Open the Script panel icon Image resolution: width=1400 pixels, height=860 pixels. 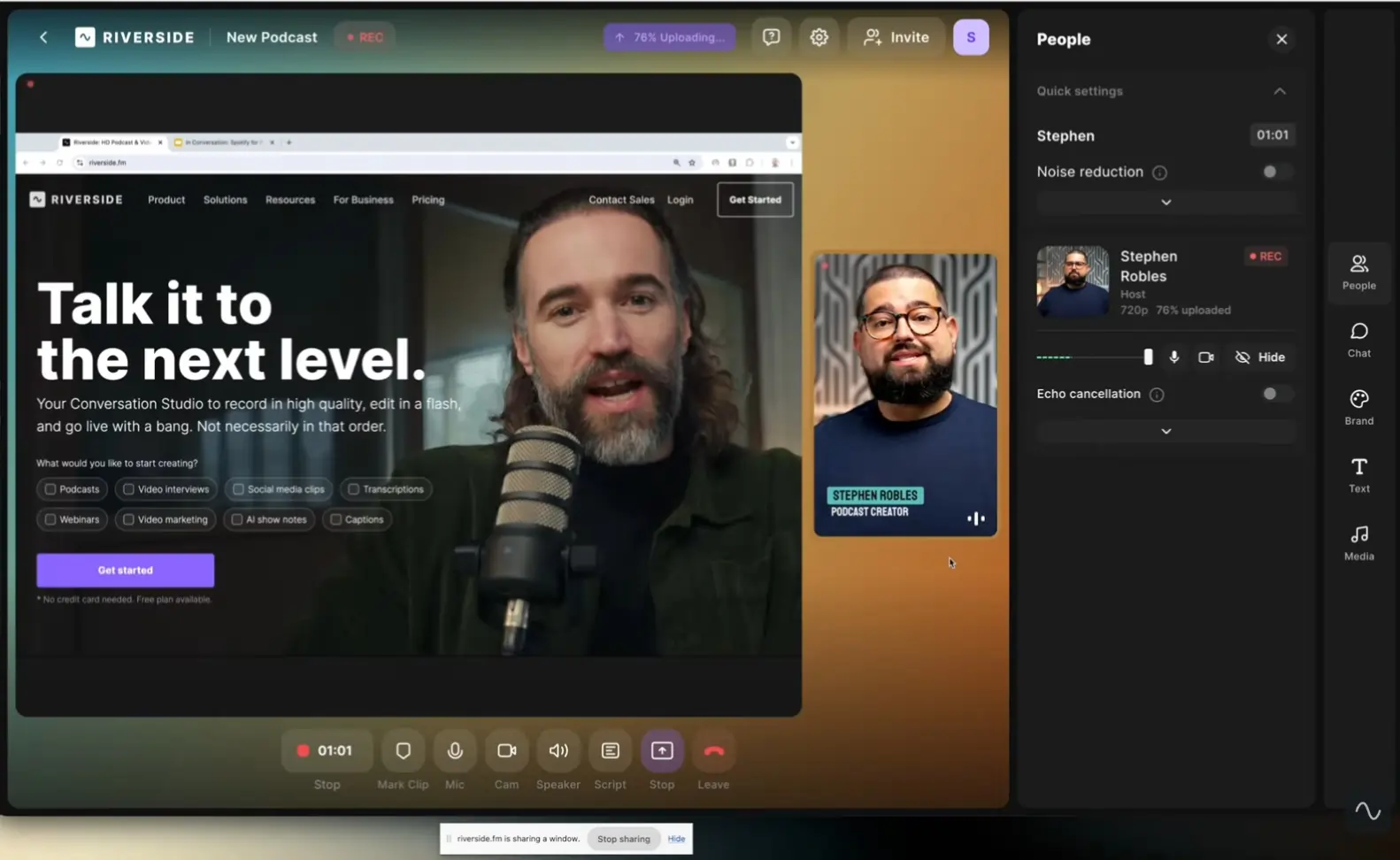click(x=610, y=751)
